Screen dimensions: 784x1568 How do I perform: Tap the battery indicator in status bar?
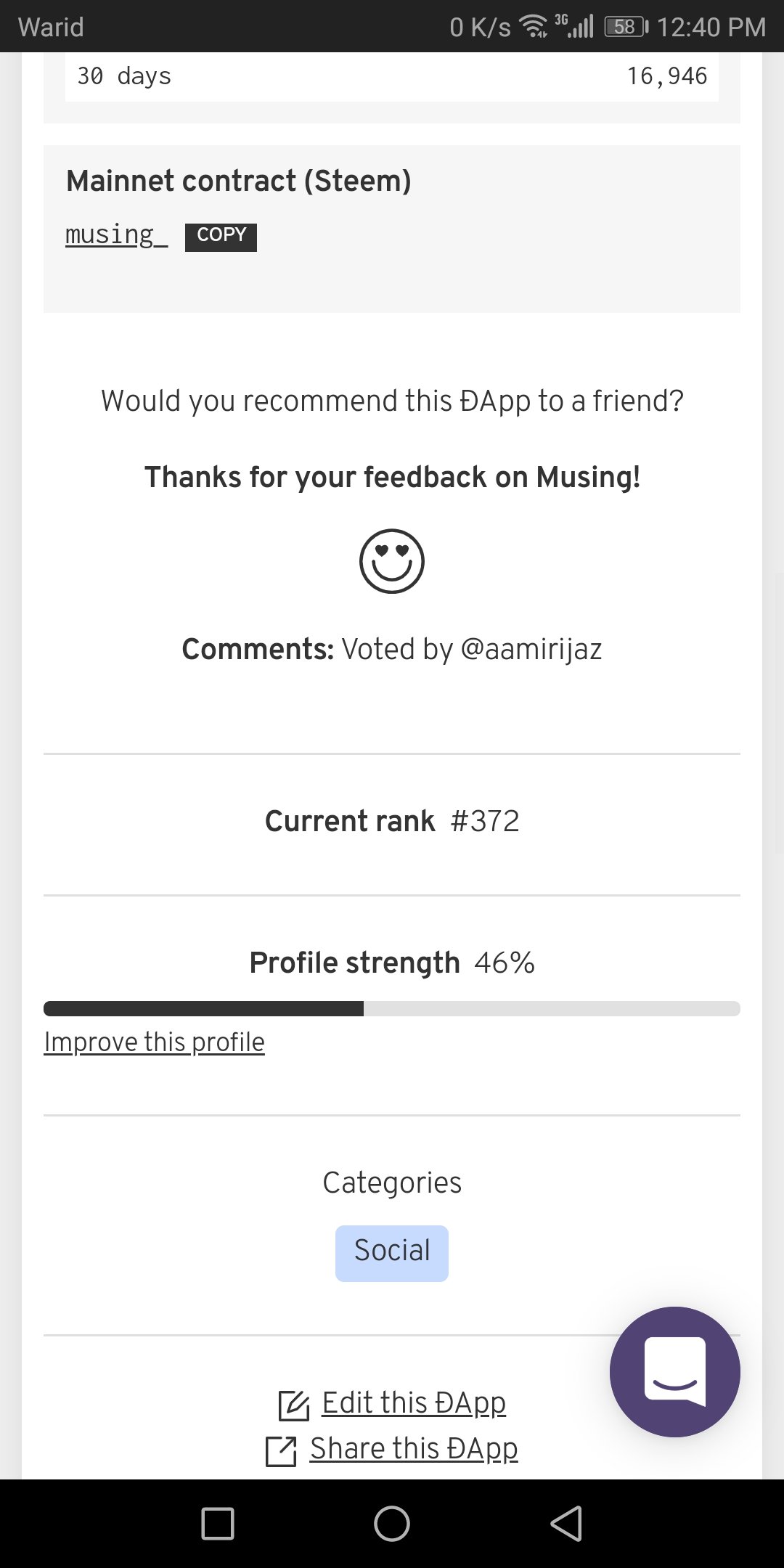click(626, 28)
